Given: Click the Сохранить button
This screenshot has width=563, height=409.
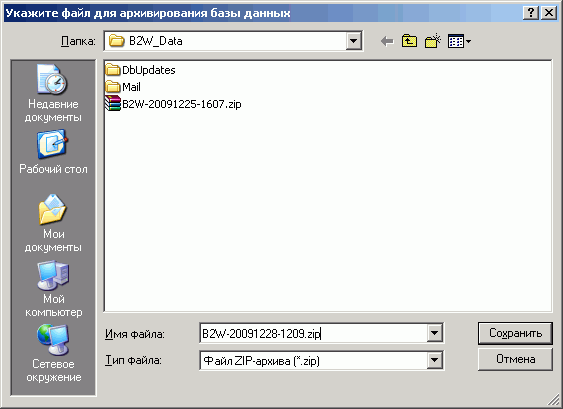Looking at the screenshot, I should pos(515,333).
